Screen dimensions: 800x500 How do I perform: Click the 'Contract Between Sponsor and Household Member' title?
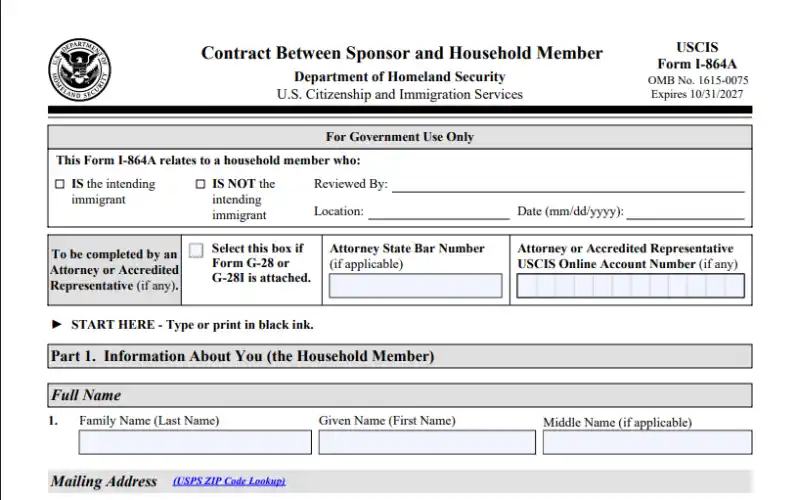401,53
